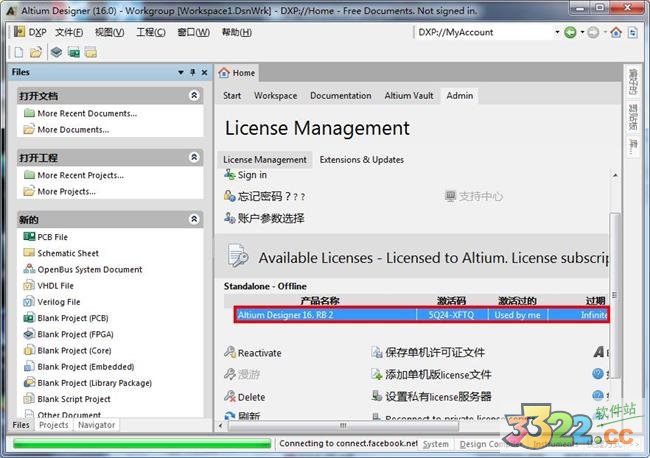Viewport: 650px width, 458px height.
Task: Select the Home document tab
Action: [x=237, y=73]
